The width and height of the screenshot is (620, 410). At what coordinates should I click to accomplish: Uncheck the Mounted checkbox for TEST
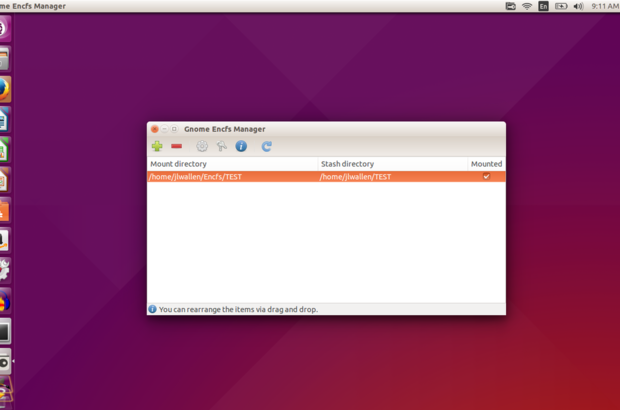point(487,176)
